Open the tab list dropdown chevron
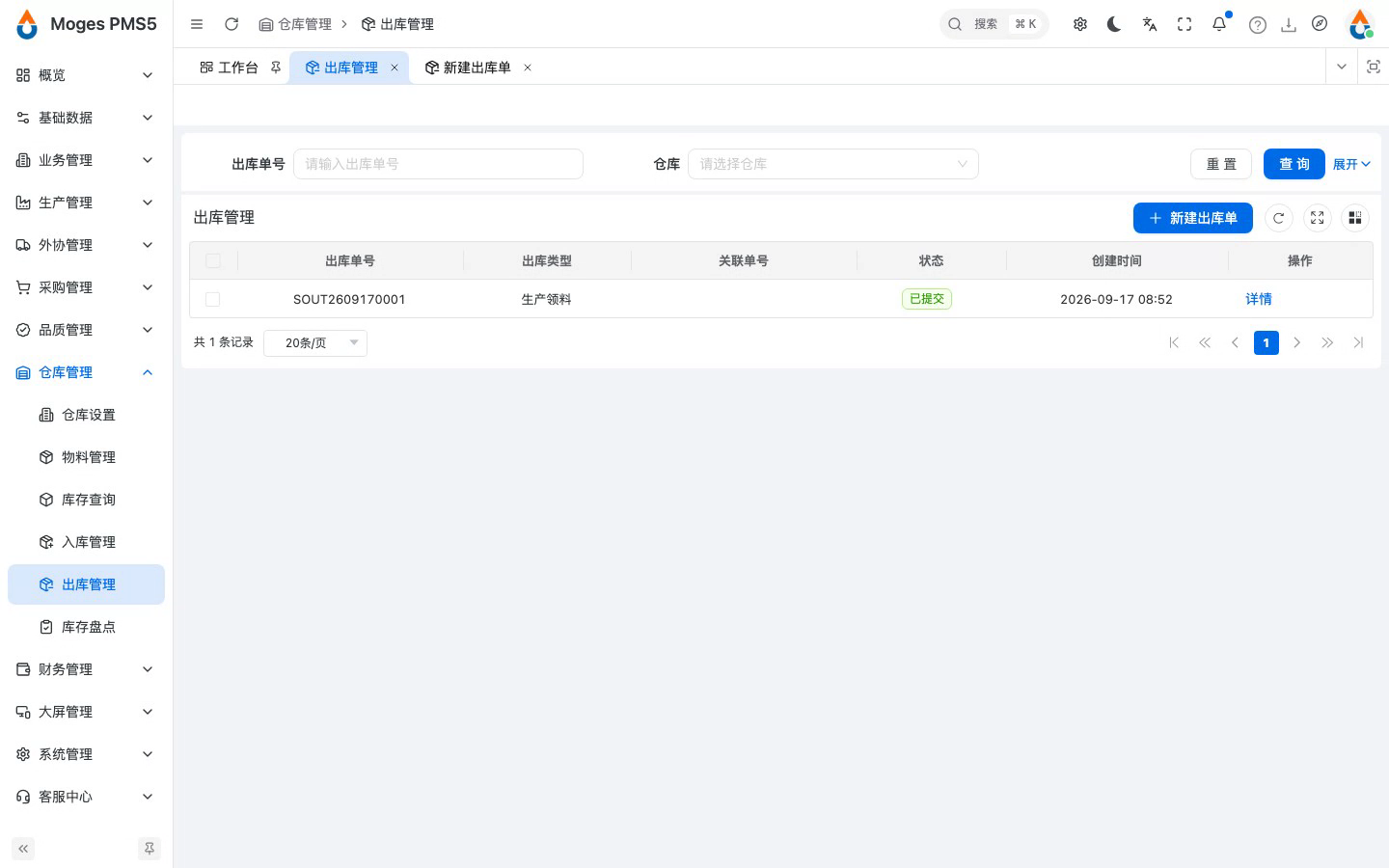 click(x=1341, y=67)
